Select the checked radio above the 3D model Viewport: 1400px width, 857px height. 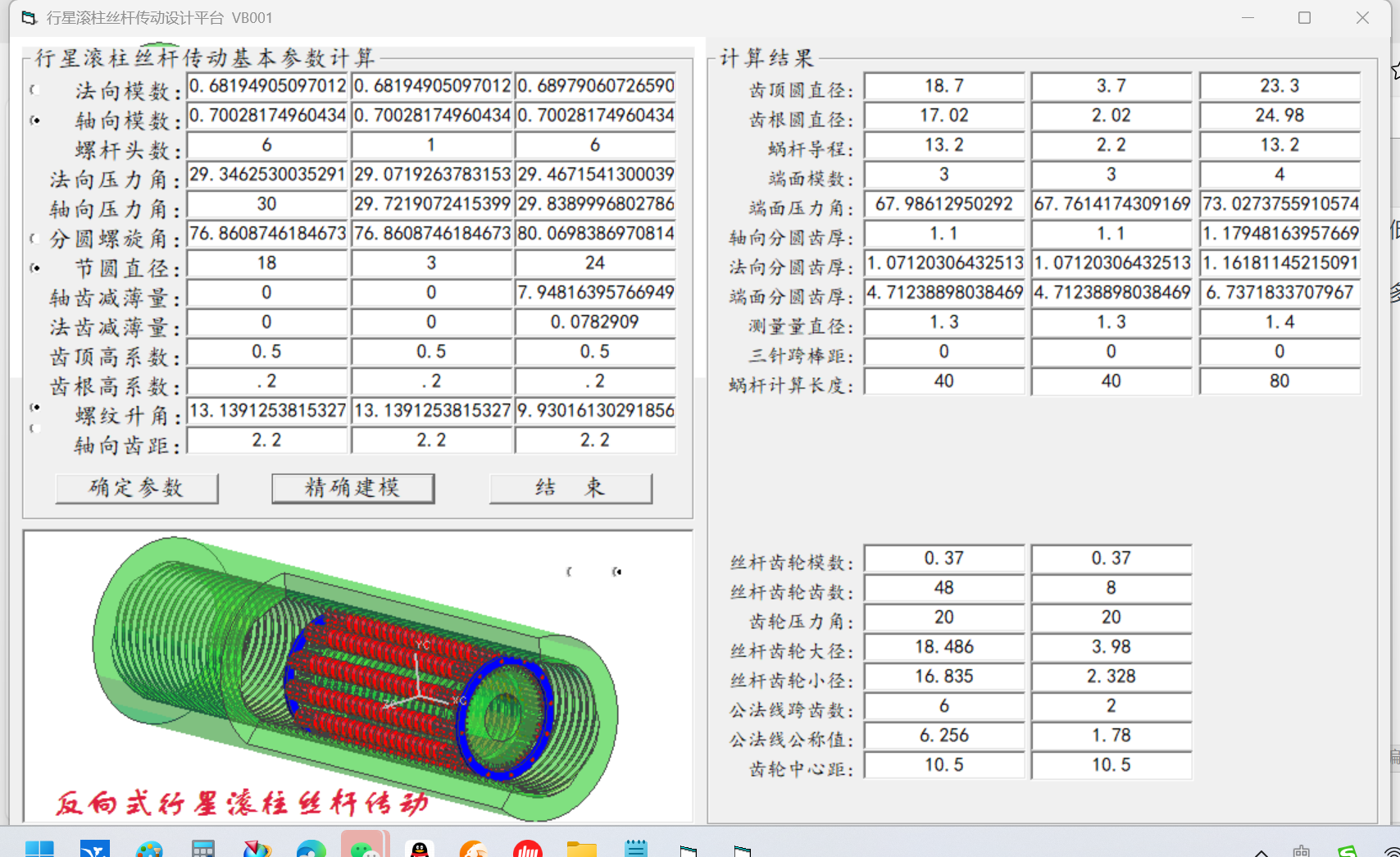point(616,572)
